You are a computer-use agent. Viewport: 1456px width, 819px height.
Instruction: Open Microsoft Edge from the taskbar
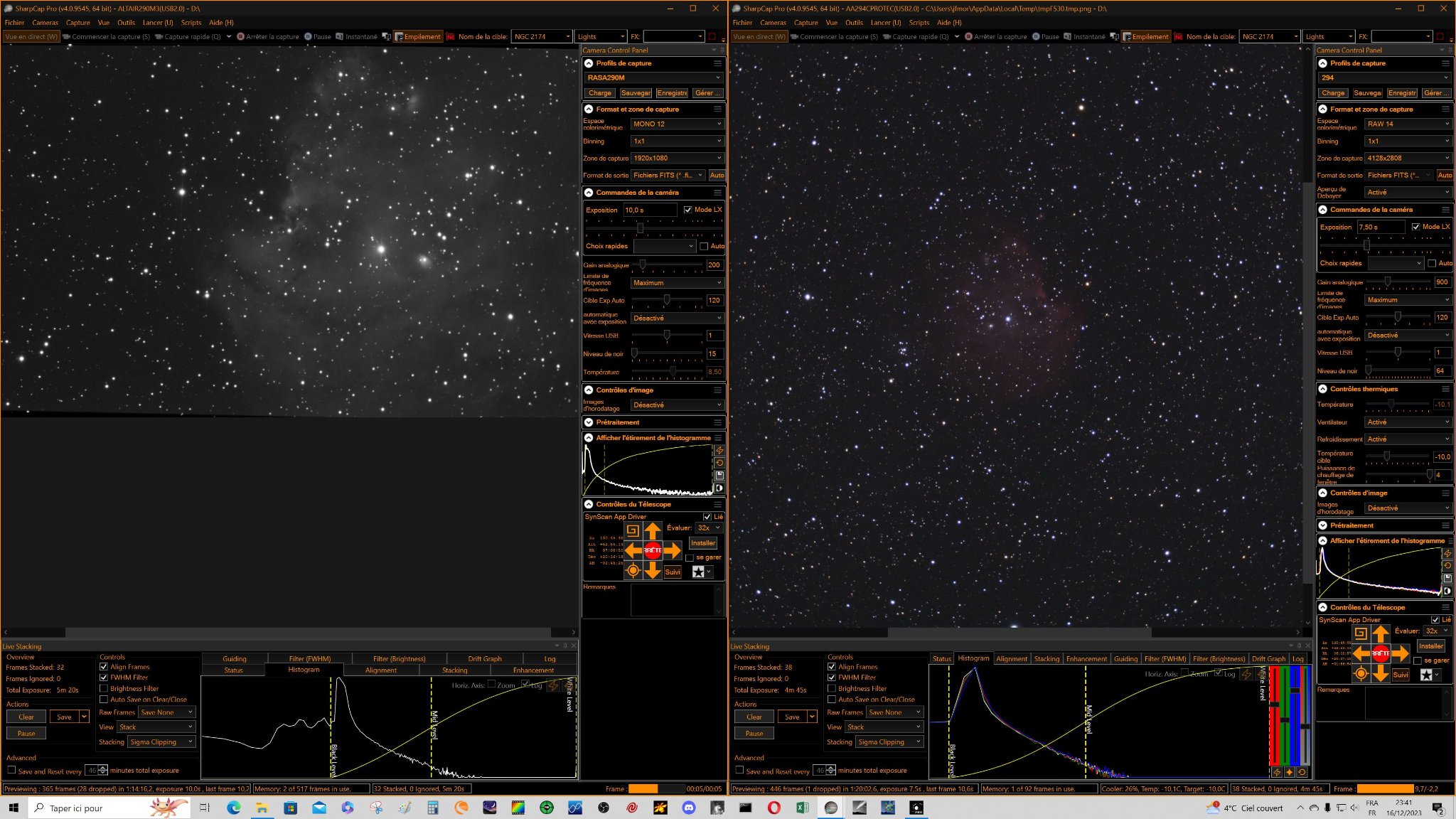point(233,808)
